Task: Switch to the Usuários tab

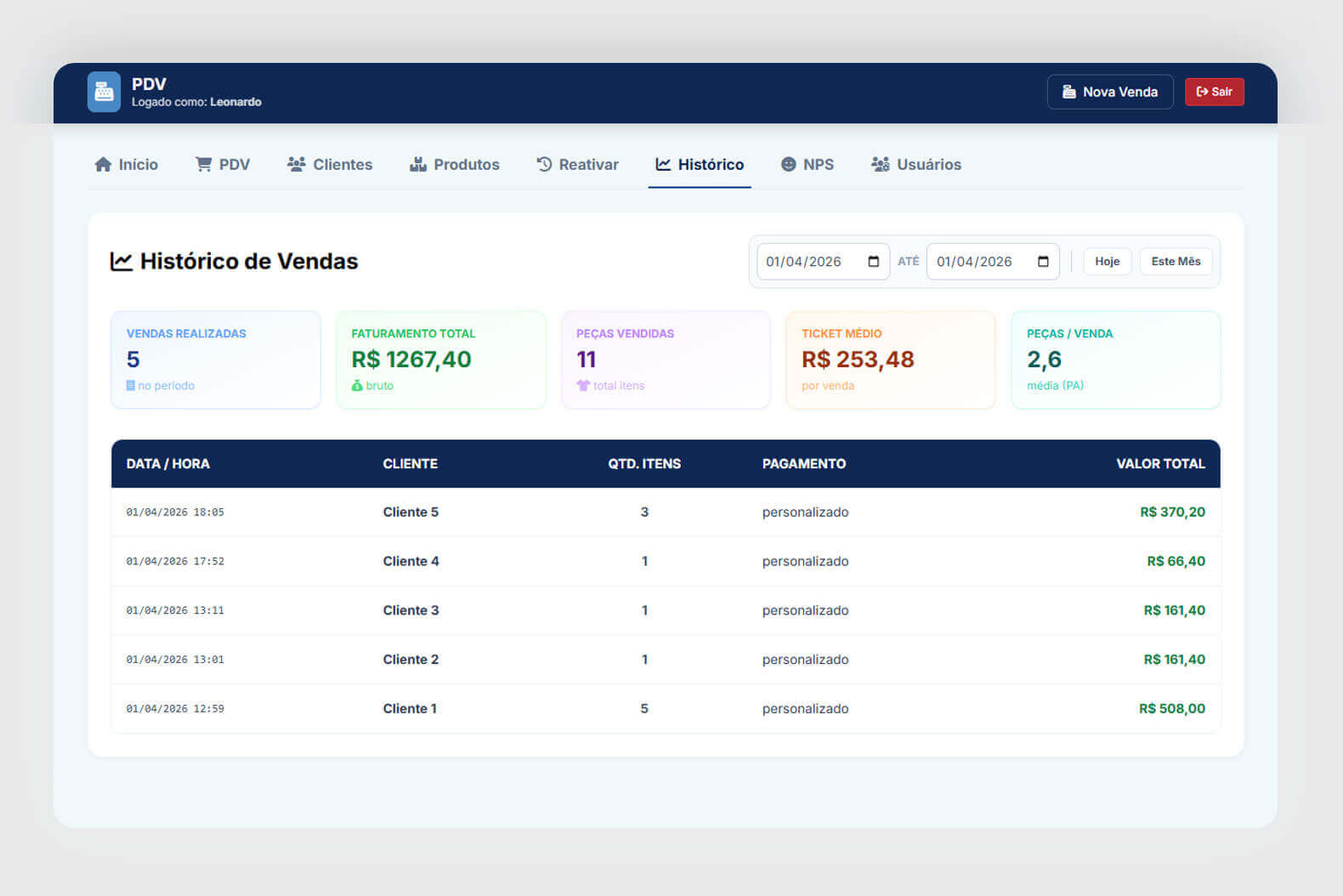Action: click(916, 164)
